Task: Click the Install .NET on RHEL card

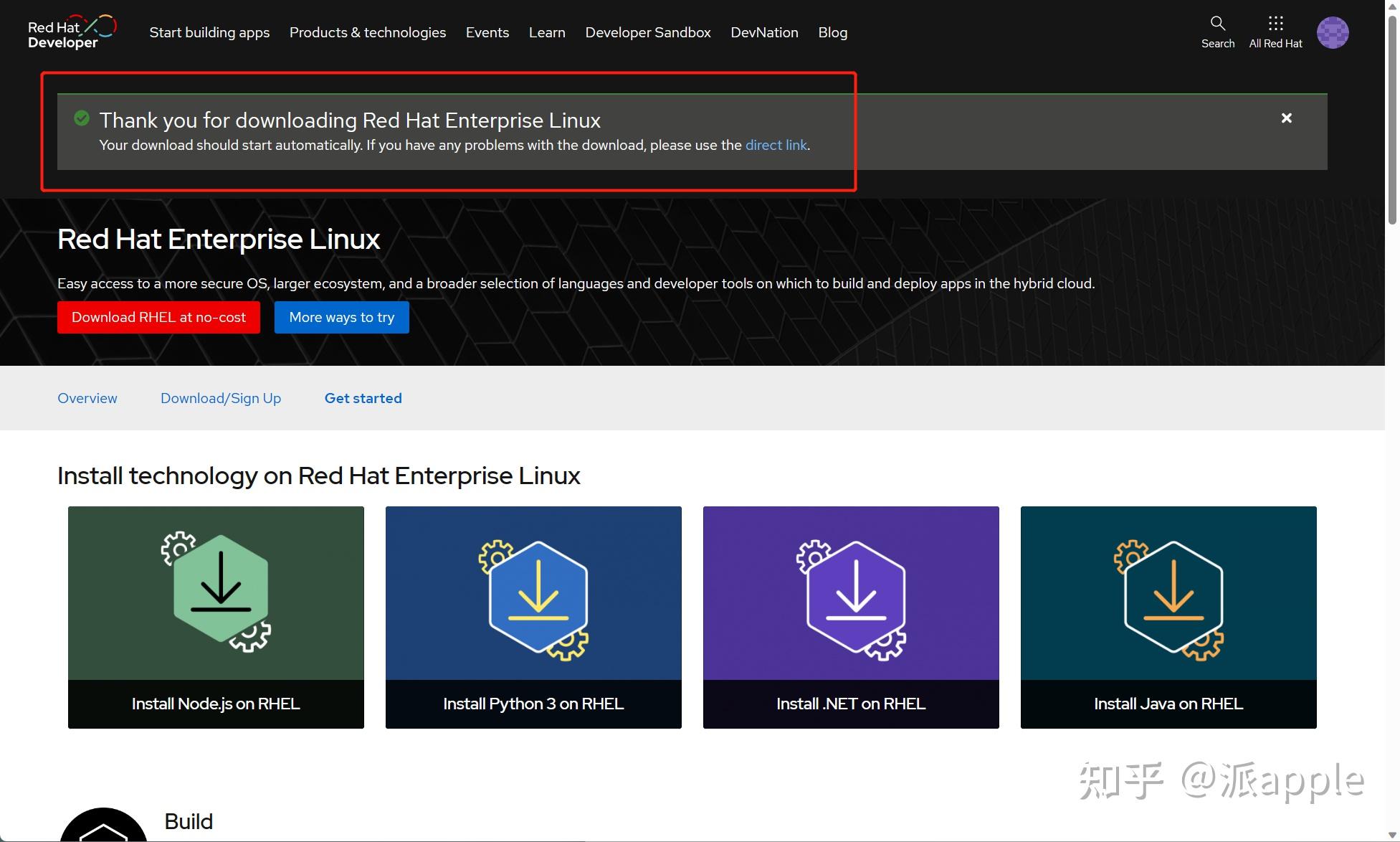Action: click(x=851, y=617)
